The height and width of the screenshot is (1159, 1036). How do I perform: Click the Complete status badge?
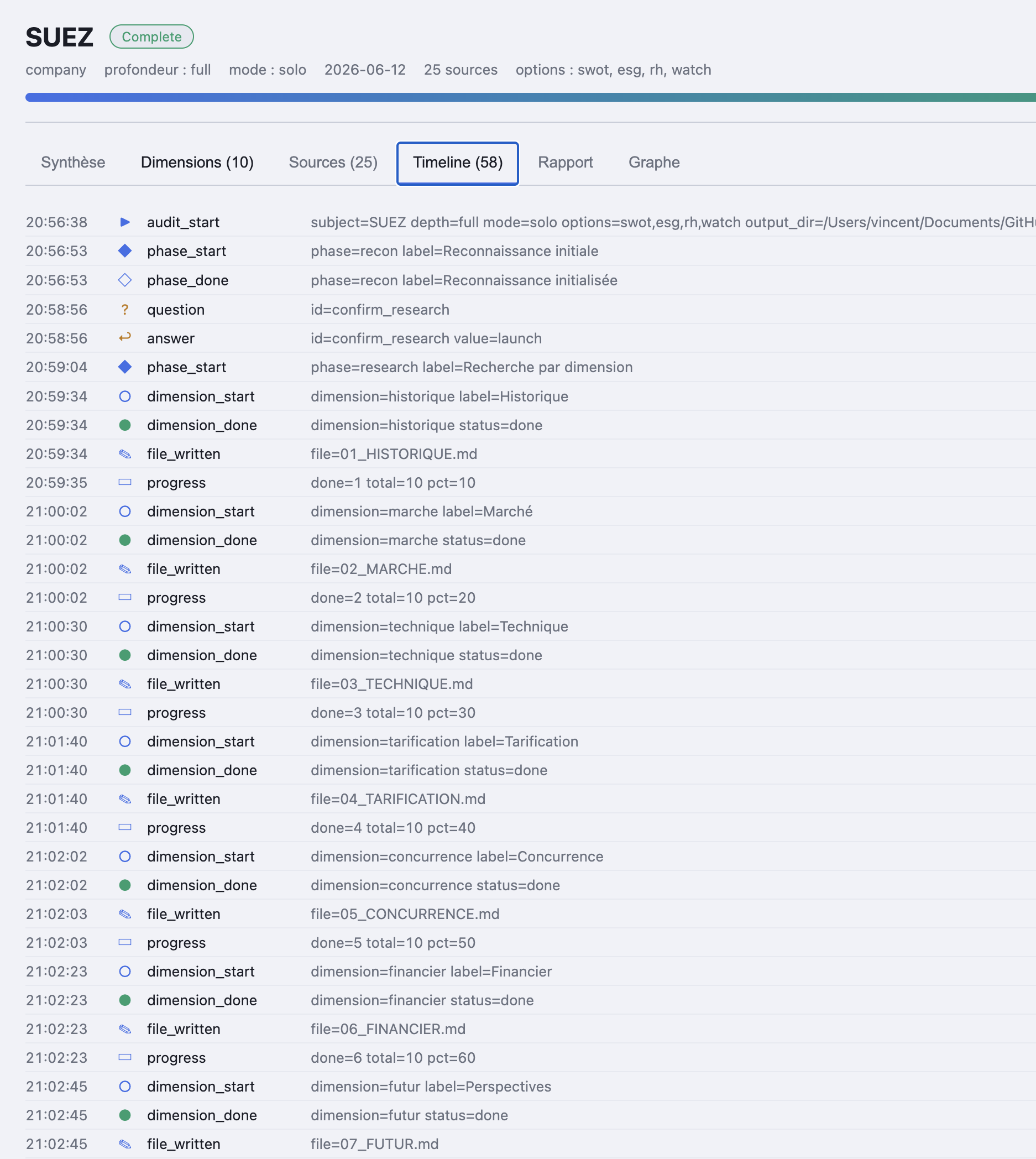click(151, 37)
